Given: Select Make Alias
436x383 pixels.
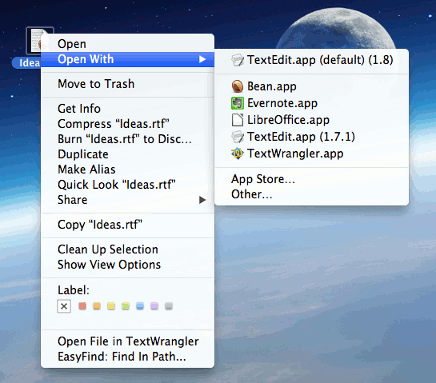Looking at the screenshot, I should point(127,169).
